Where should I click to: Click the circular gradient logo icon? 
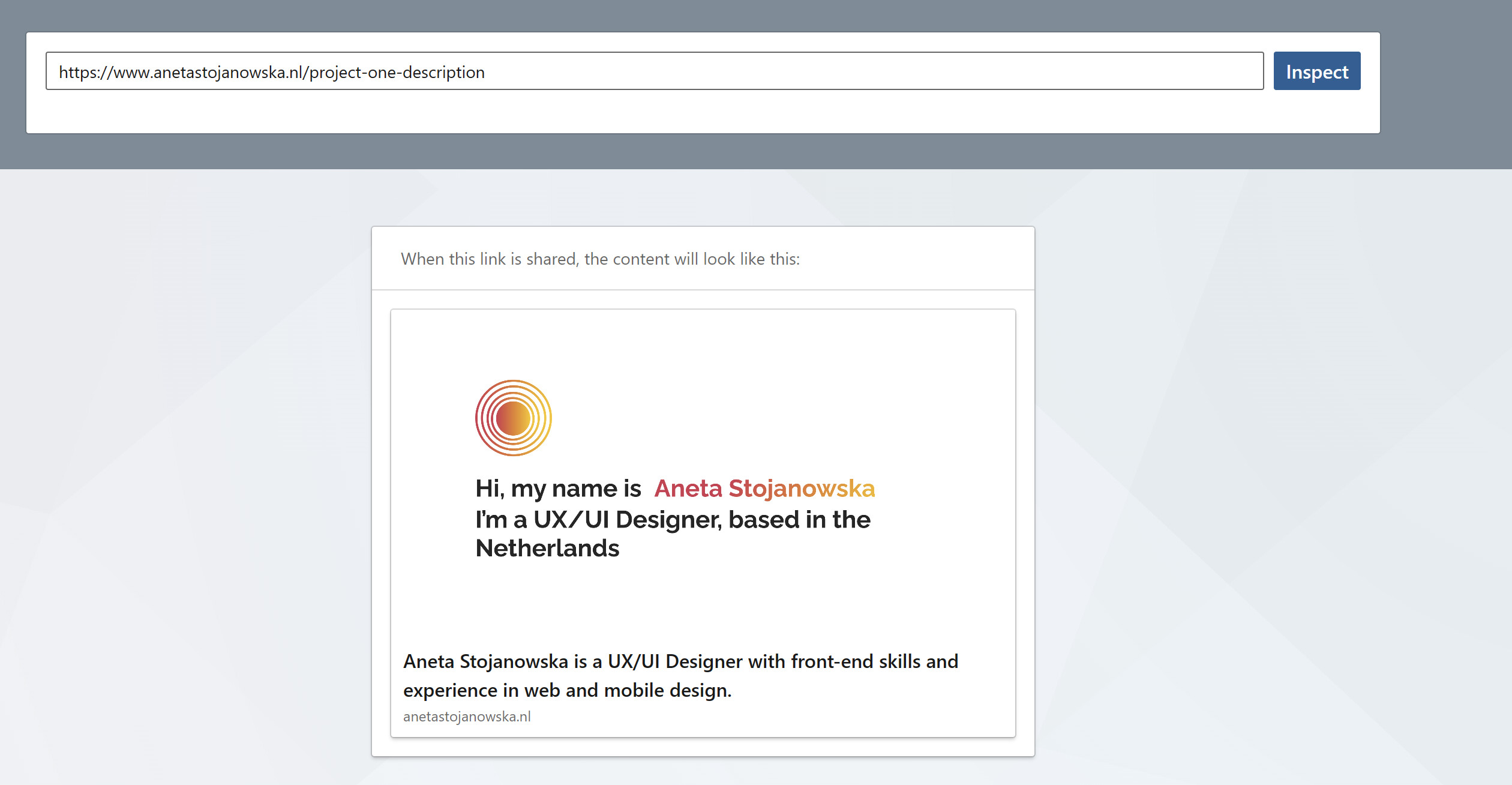click(513, 418)
